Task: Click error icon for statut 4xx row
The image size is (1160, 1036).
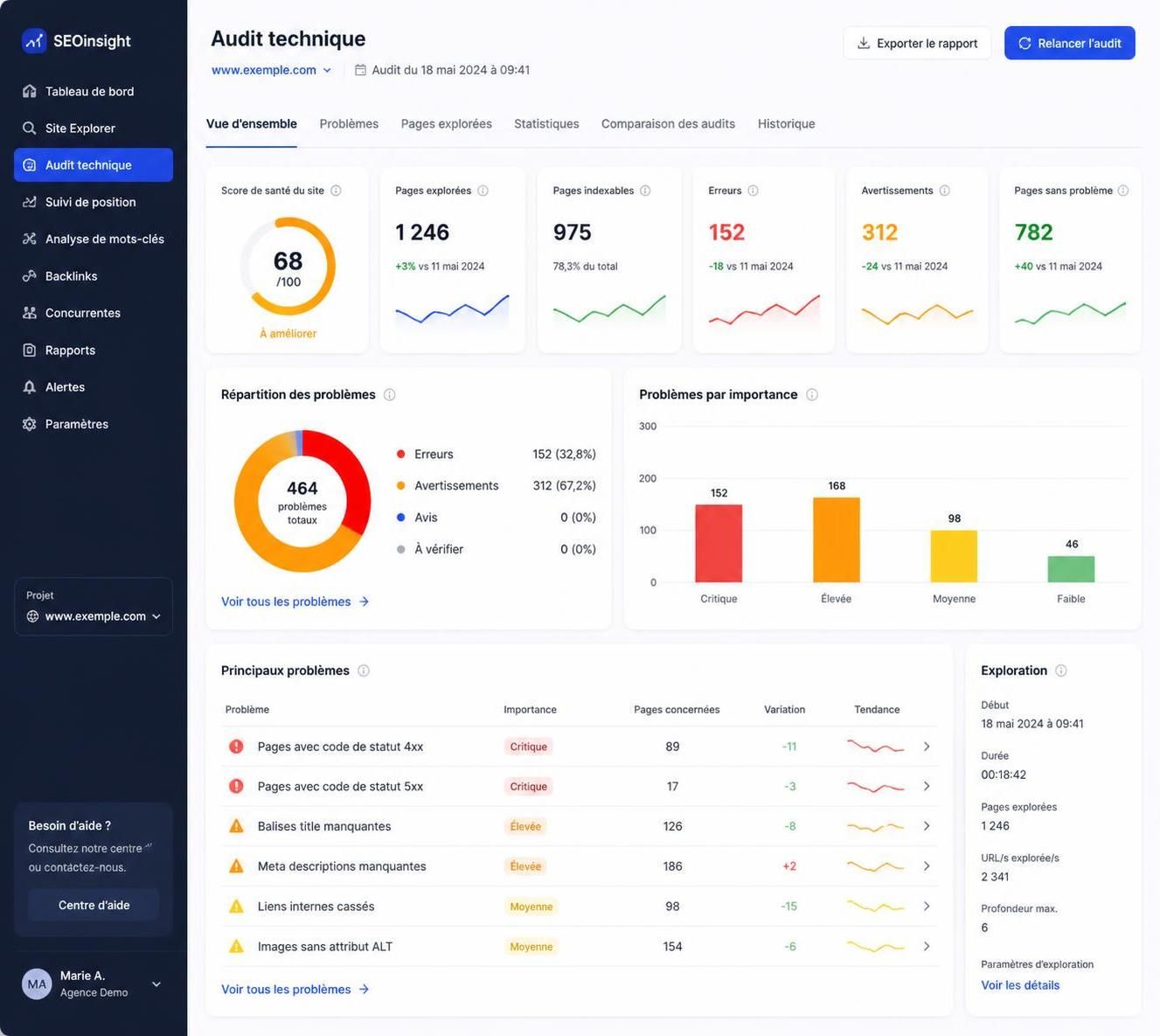Action: click(236, 747)
